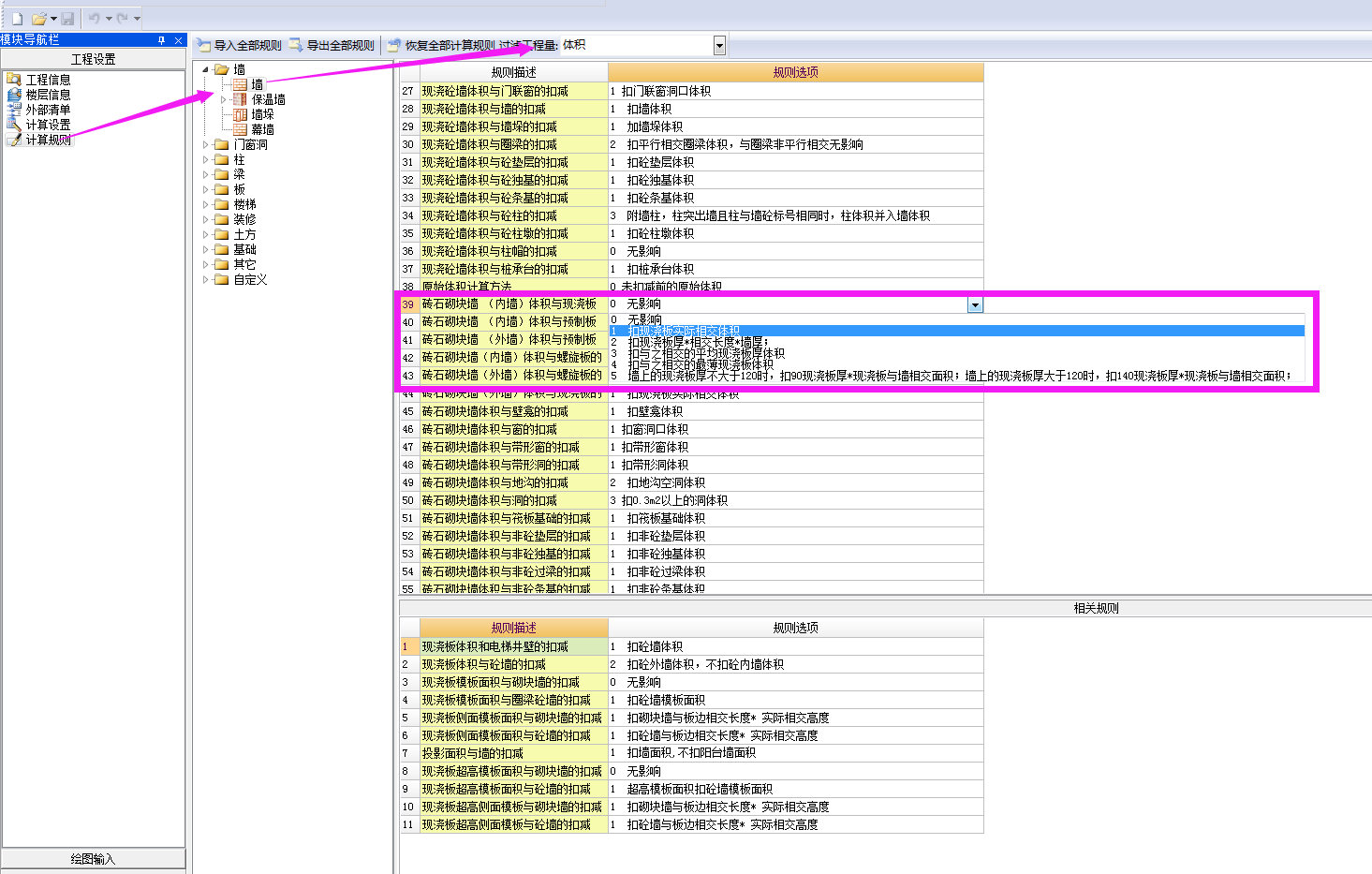Select the 装修 folder
Screen dimensions: 1372x874
244,219
